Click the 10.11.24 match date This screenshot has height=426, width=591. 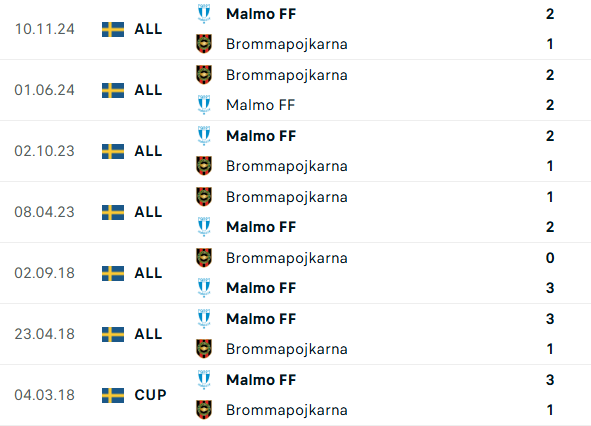[44, 29]
